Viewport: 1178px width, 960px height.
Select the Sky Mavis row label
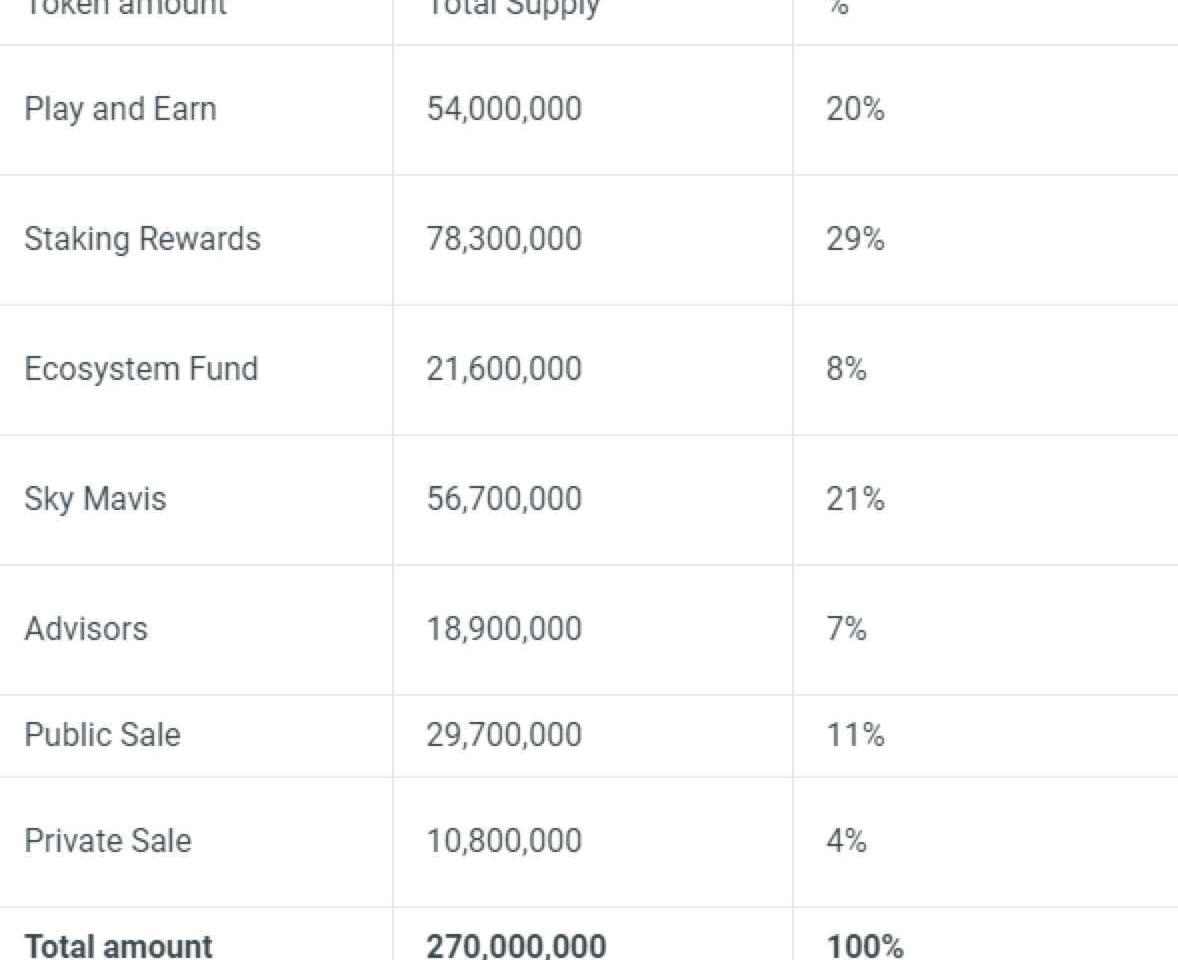click(x=95, y=499)
